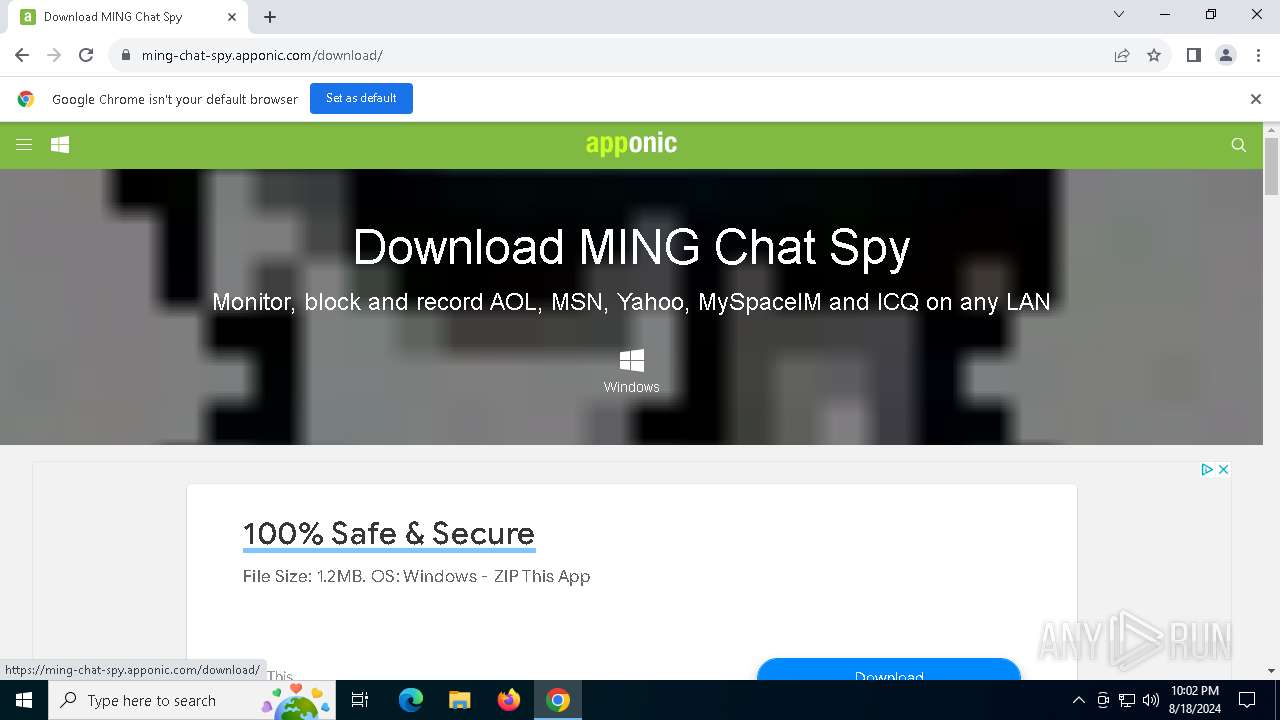Click the address bar URL

tap(262, 55)
